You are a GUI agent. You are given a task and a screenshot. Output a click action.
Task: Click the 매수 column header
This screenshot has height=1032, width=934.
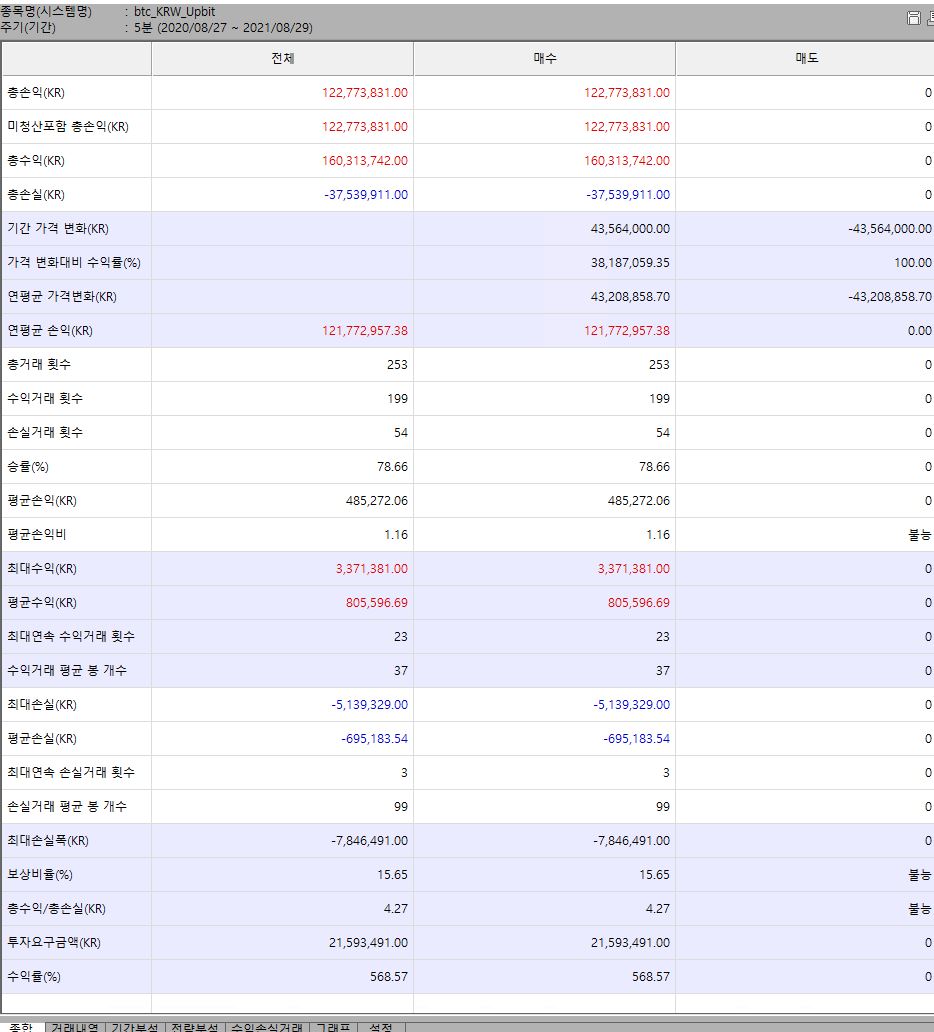point(544,59)
